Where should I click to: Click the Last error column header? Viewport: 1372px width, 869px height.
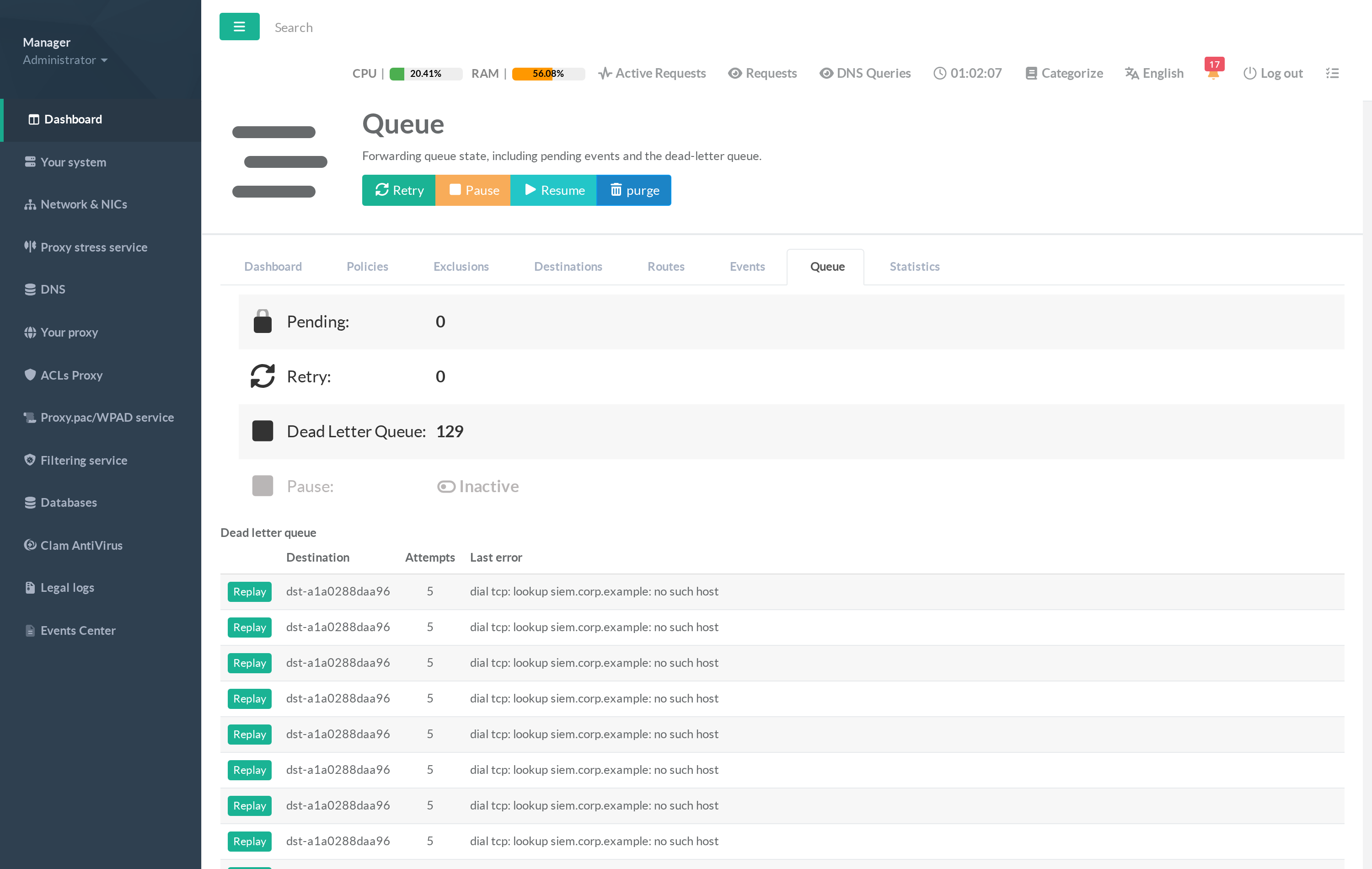click(496, 557)
